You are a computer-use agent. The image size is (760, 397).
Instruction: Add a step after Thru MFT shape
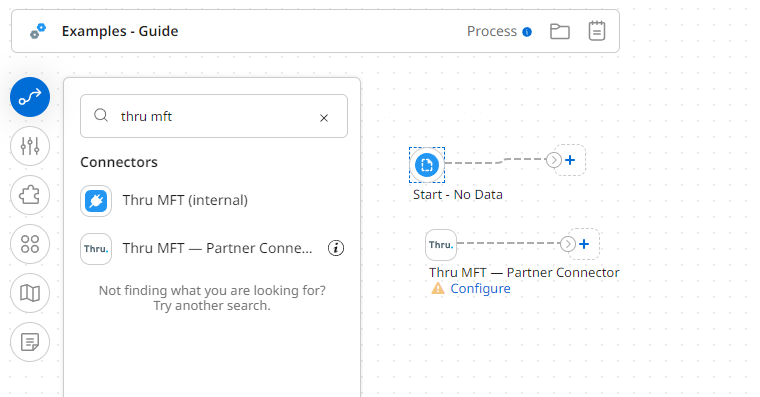[x=584, y=244]
